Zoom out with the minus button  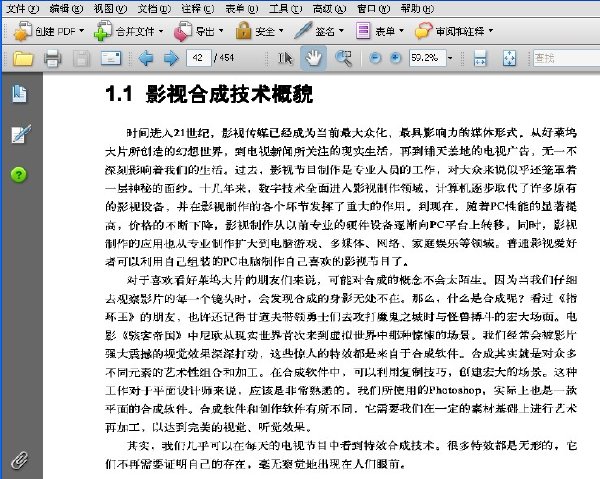click(x=375, y=58)
